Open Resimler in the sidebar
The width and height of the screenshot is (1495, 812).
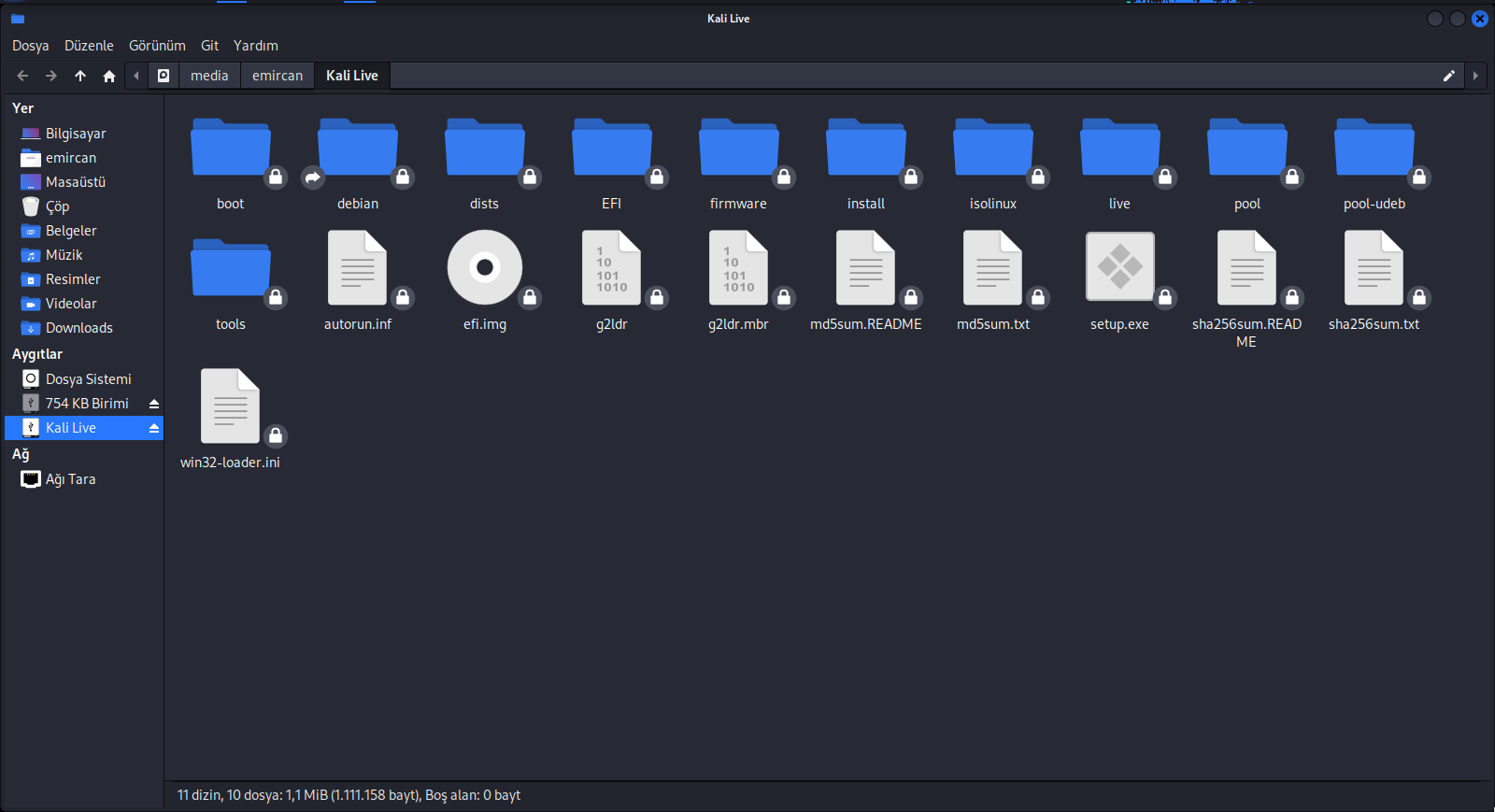click(x=84, y=279)
